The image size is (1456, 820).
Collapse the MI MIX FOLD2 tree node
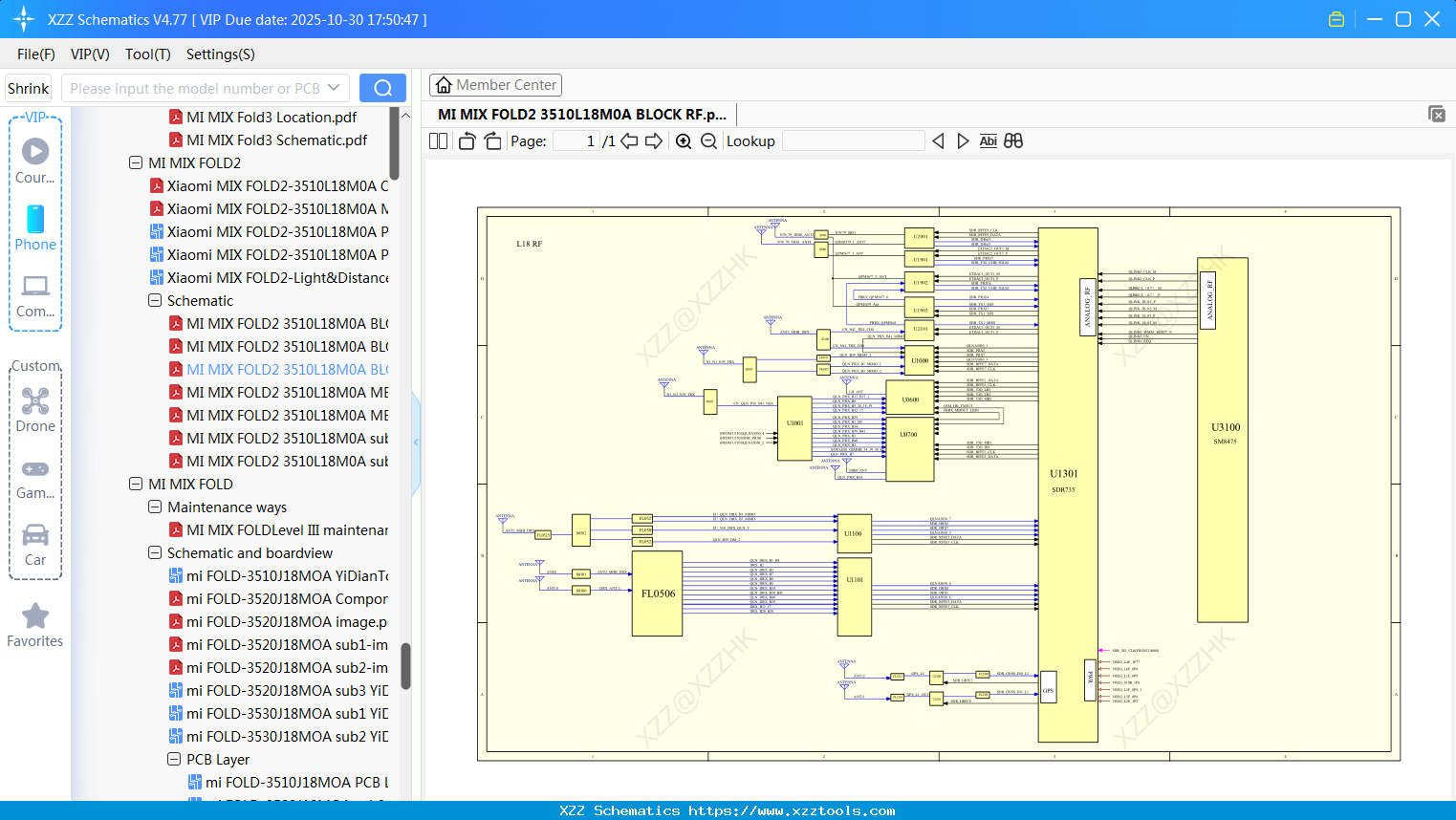136,163
